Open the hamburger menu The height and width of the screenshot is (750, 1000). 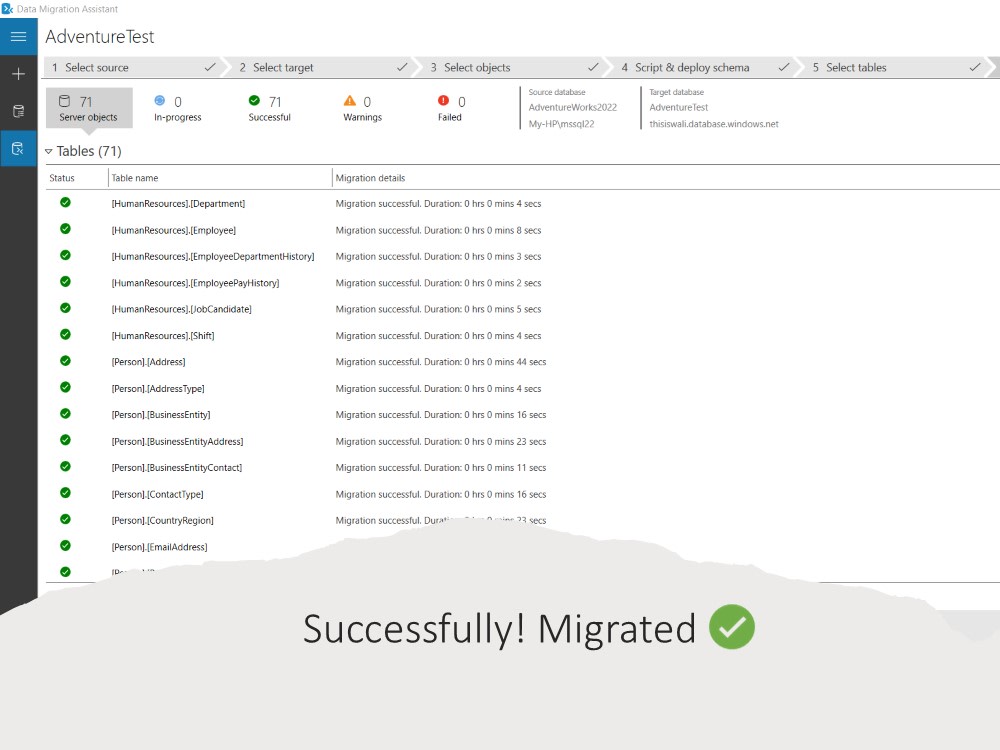coord(18,36)
